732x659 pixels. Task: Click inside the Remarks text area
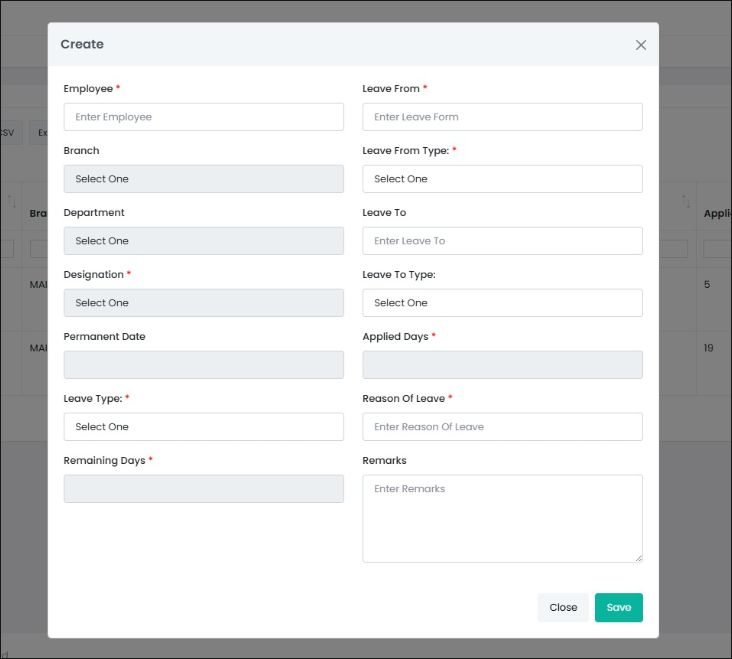point(502,518)
